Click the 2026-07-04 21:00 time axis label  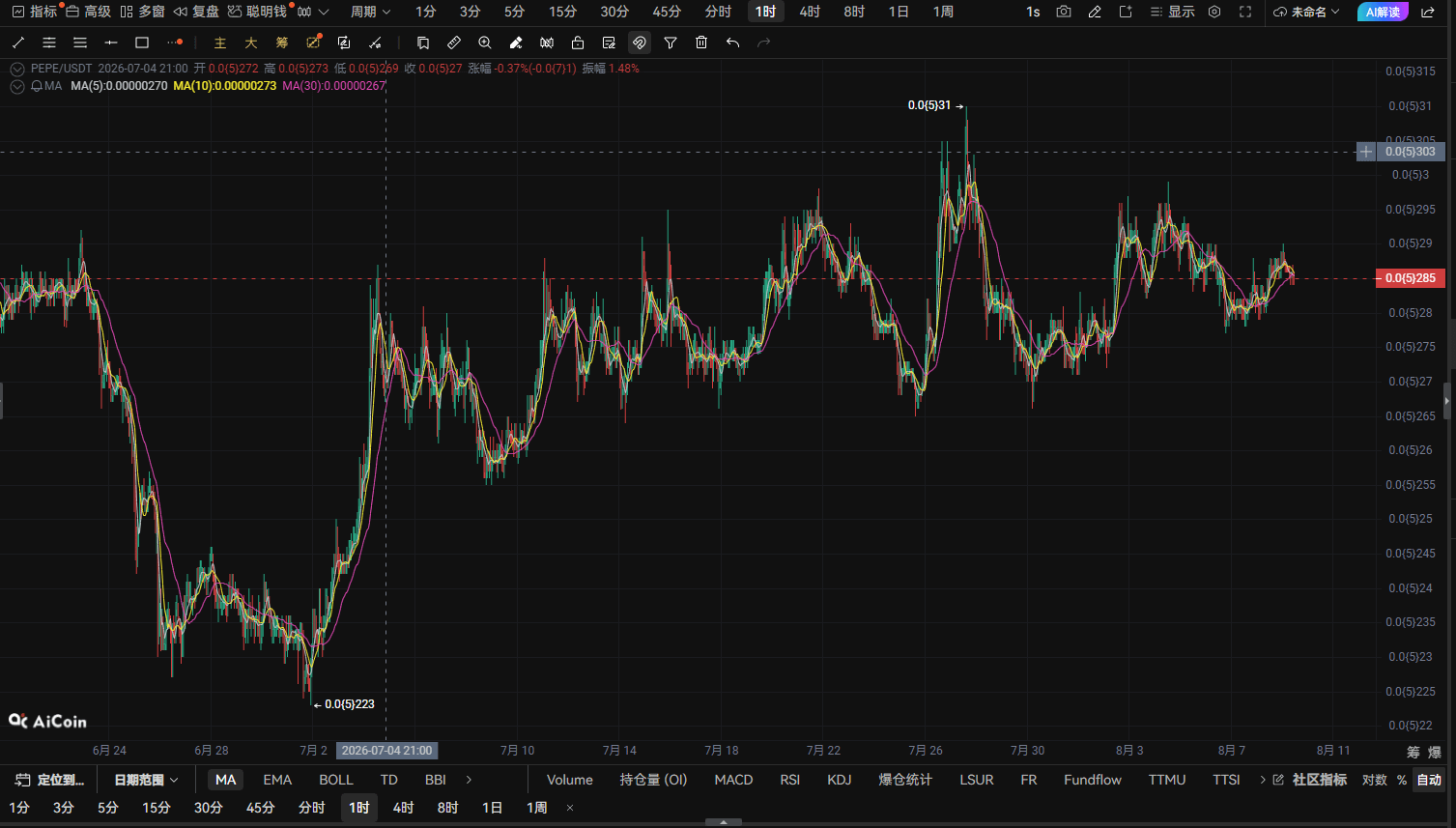pyautogui.click(x=387, y=751)
